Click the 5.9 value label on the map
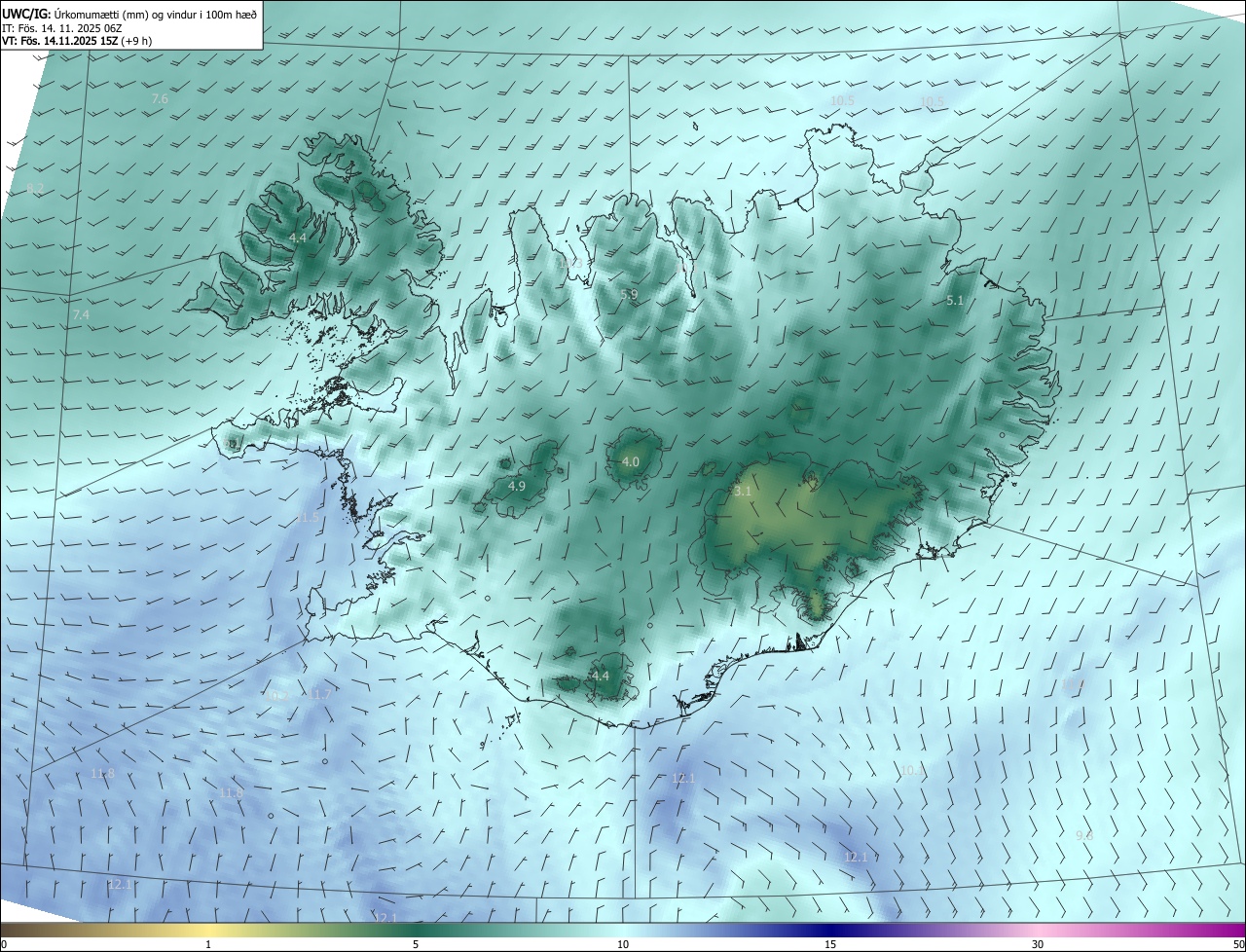Screen dimensions: 1246x952 [629, 294]
